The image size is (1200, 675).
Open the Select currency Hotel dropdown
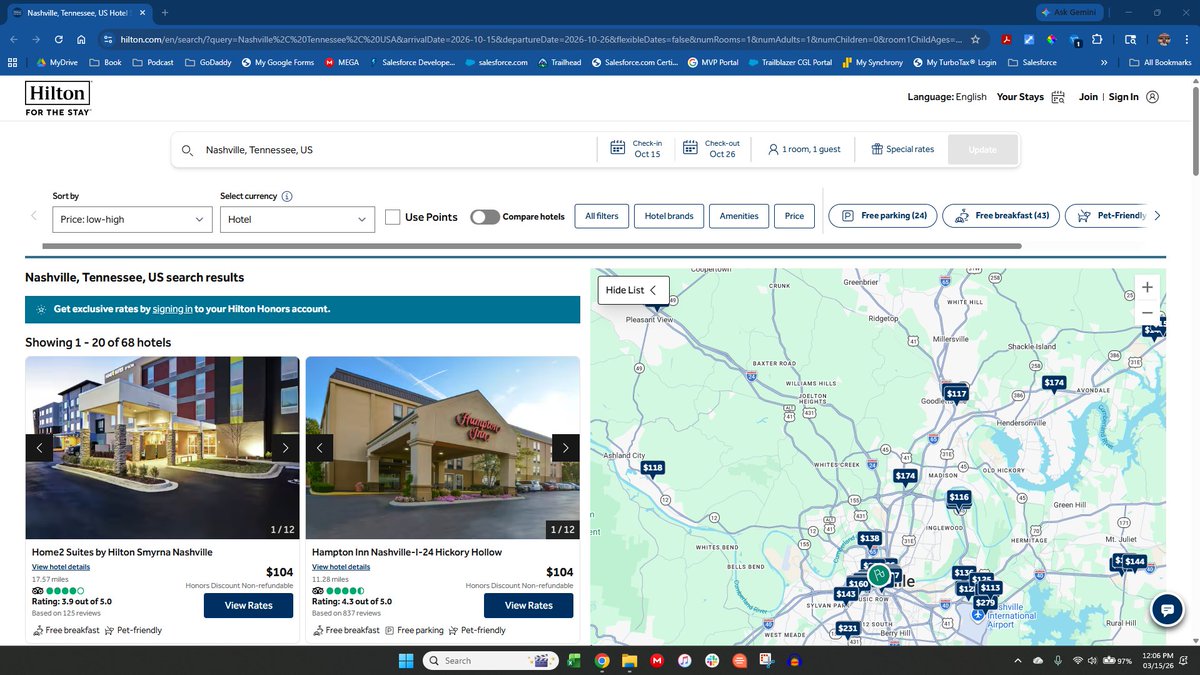(297, 219)
